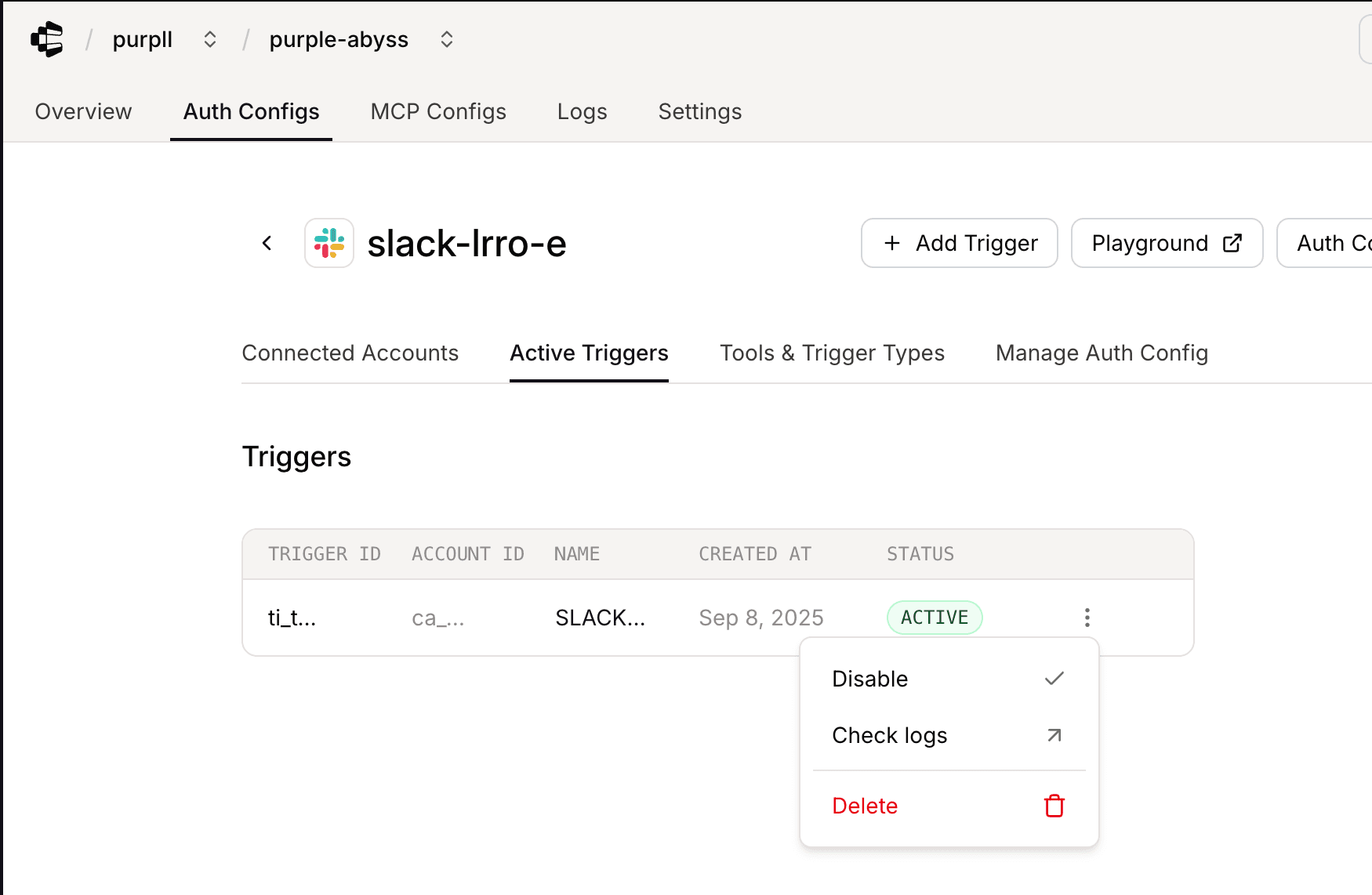Open the purpll organization switcher
Viewport: 1372px width, 895px height.
click(x=209, y=38)
